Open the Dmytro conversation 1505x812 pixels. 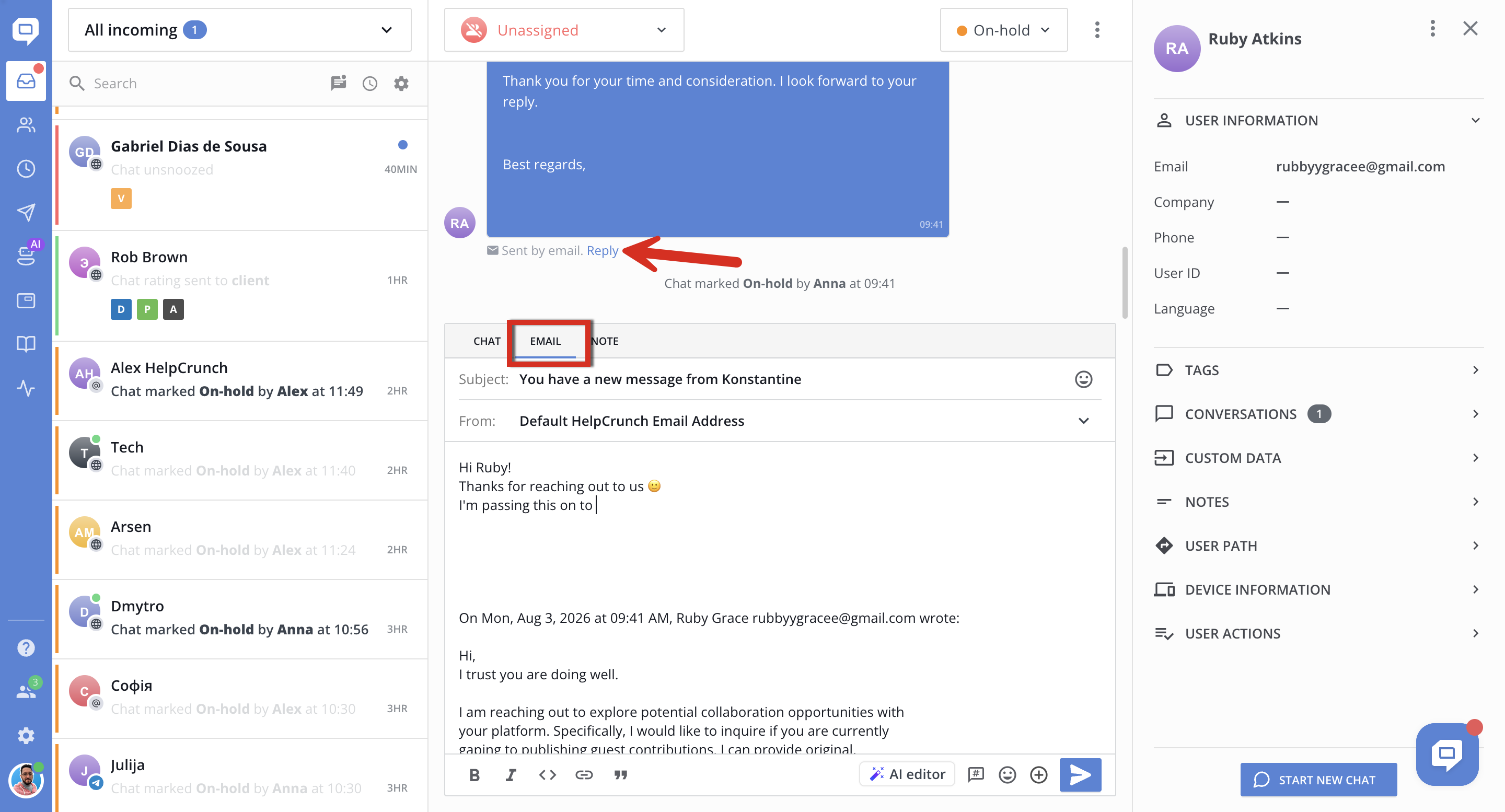pos(242,619)
